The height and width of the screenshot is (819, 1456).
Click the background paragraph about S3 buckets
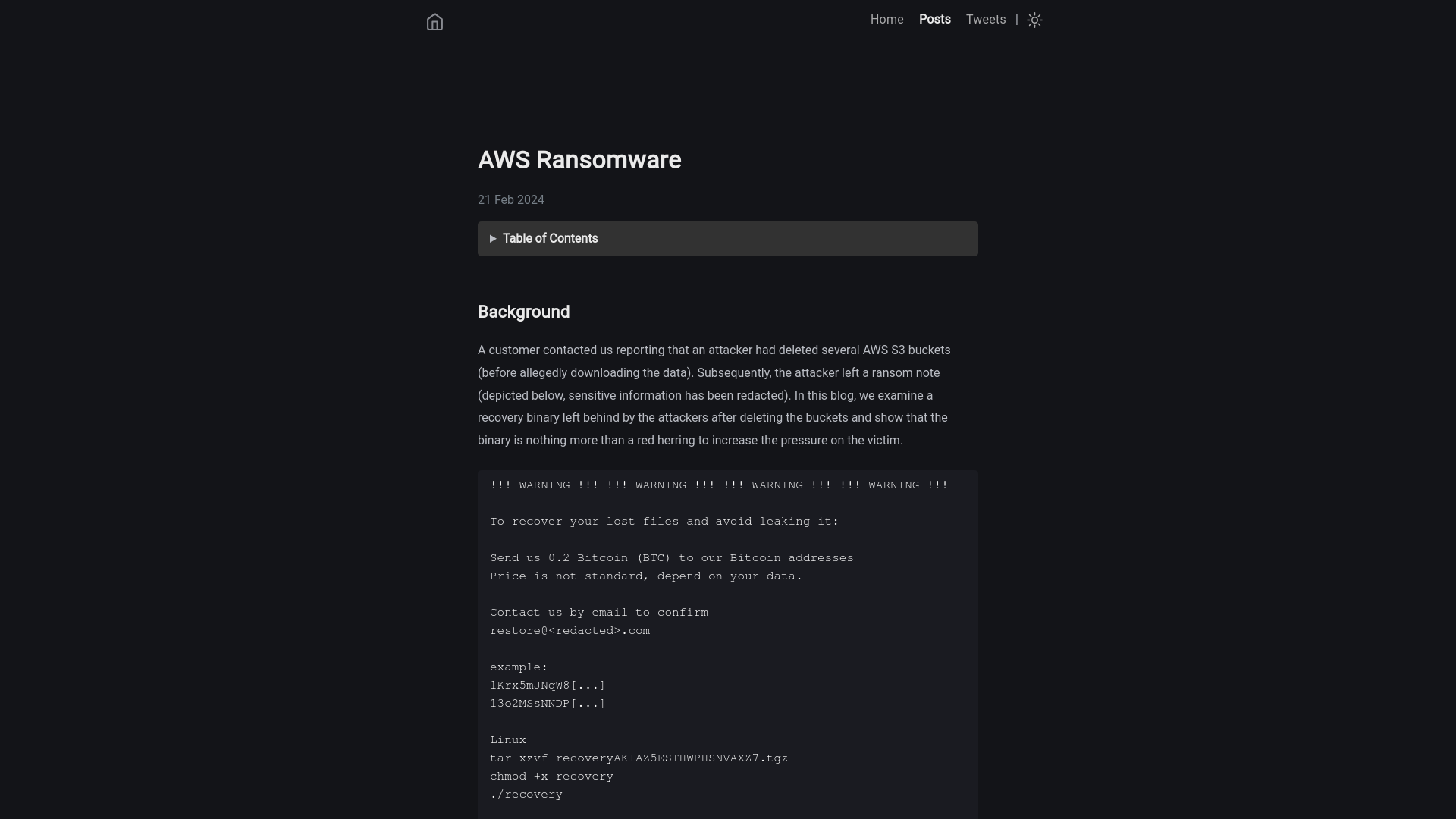(714, 395)
